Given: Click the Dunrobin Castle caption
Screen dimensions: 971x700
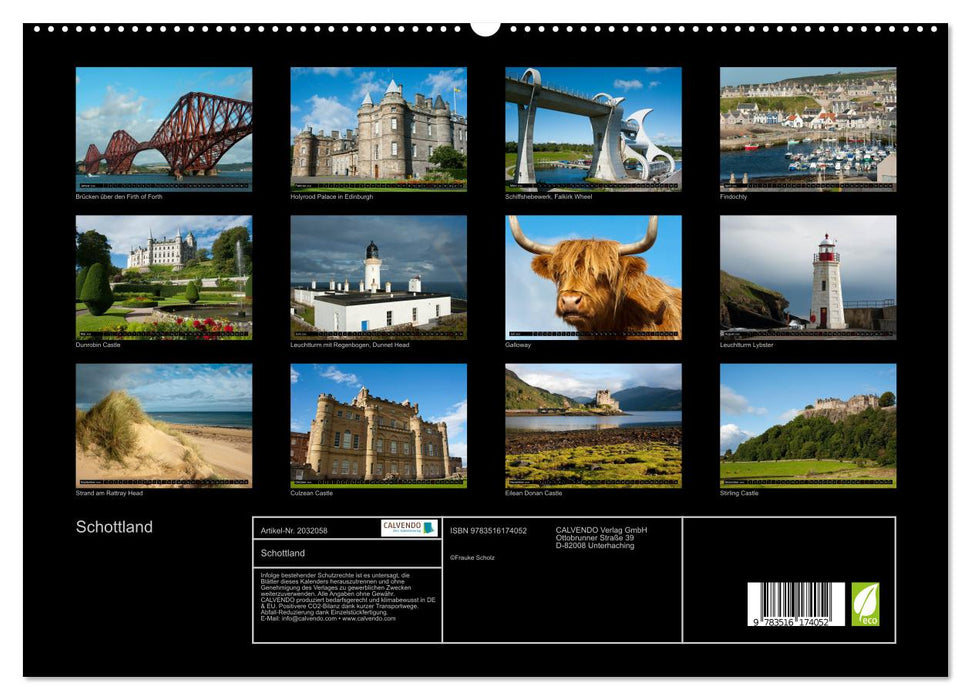Looking at the screenshot, I should point(99,346).
